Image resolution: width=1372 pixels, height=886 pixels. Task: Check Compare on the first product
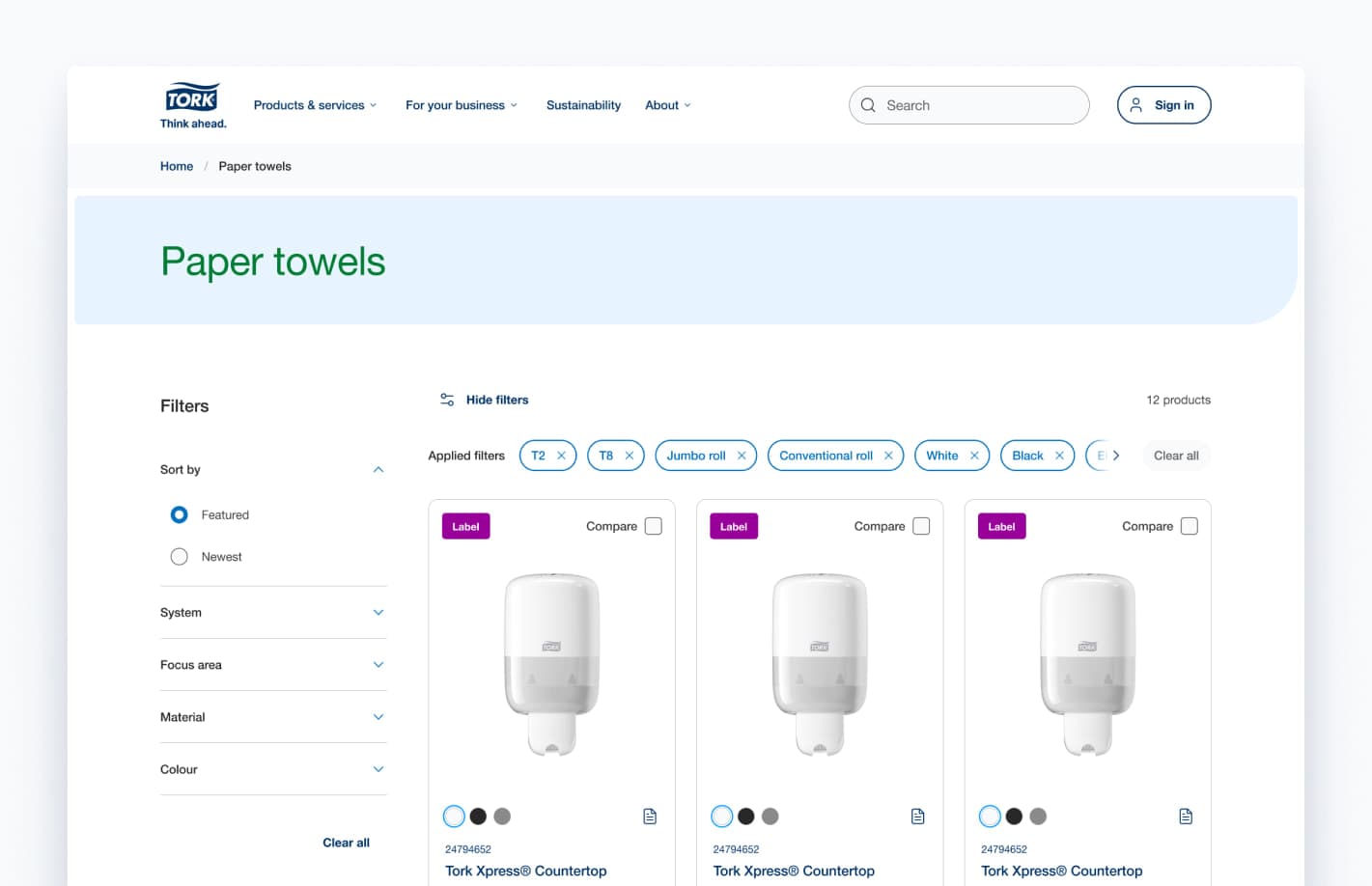[x=654, y=526]
